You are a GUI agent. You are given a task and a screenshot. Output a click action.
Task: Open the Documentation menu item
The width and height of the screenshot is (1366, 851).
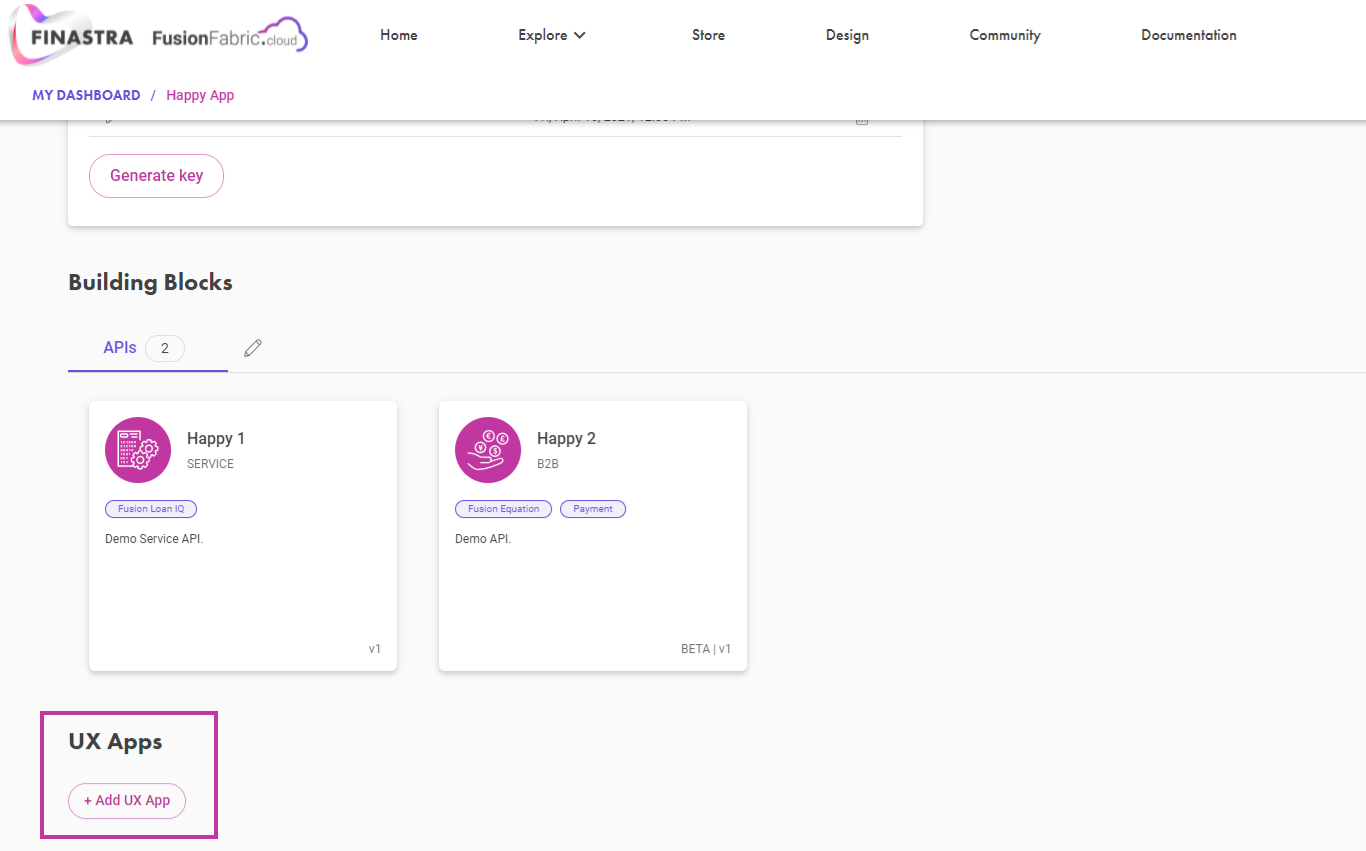coord(1189,35)
